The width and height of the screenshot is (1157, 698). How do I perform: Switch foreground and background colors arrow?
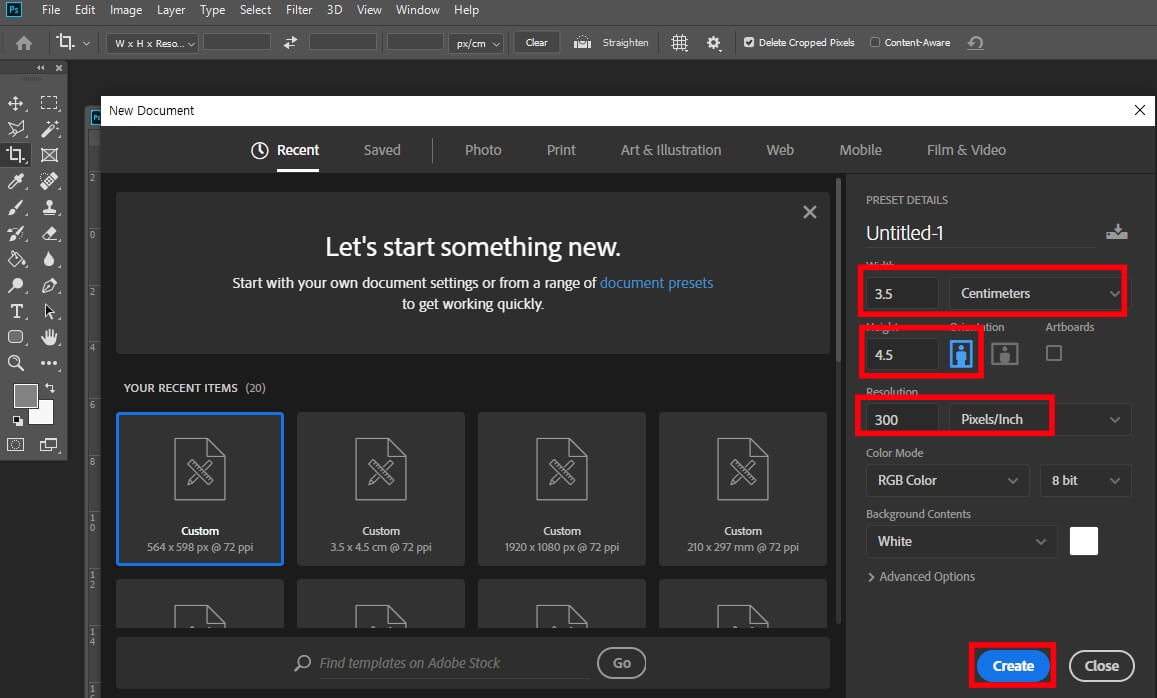[x=49, y=387]
